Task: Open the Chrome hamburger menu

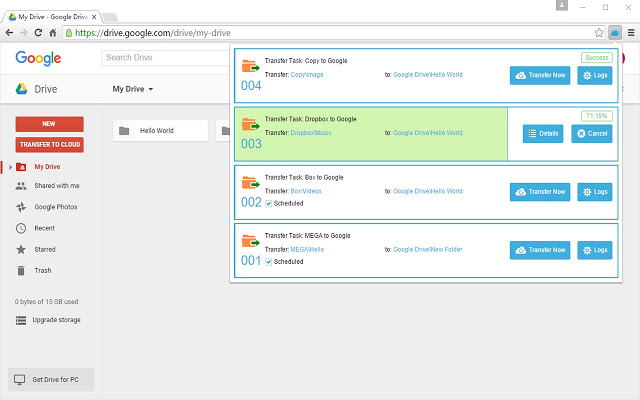Action: tap(630, 32)
